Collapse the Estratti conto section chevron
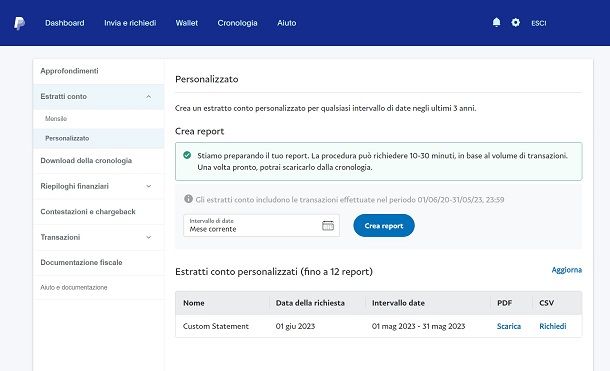 tap(149, 96)
